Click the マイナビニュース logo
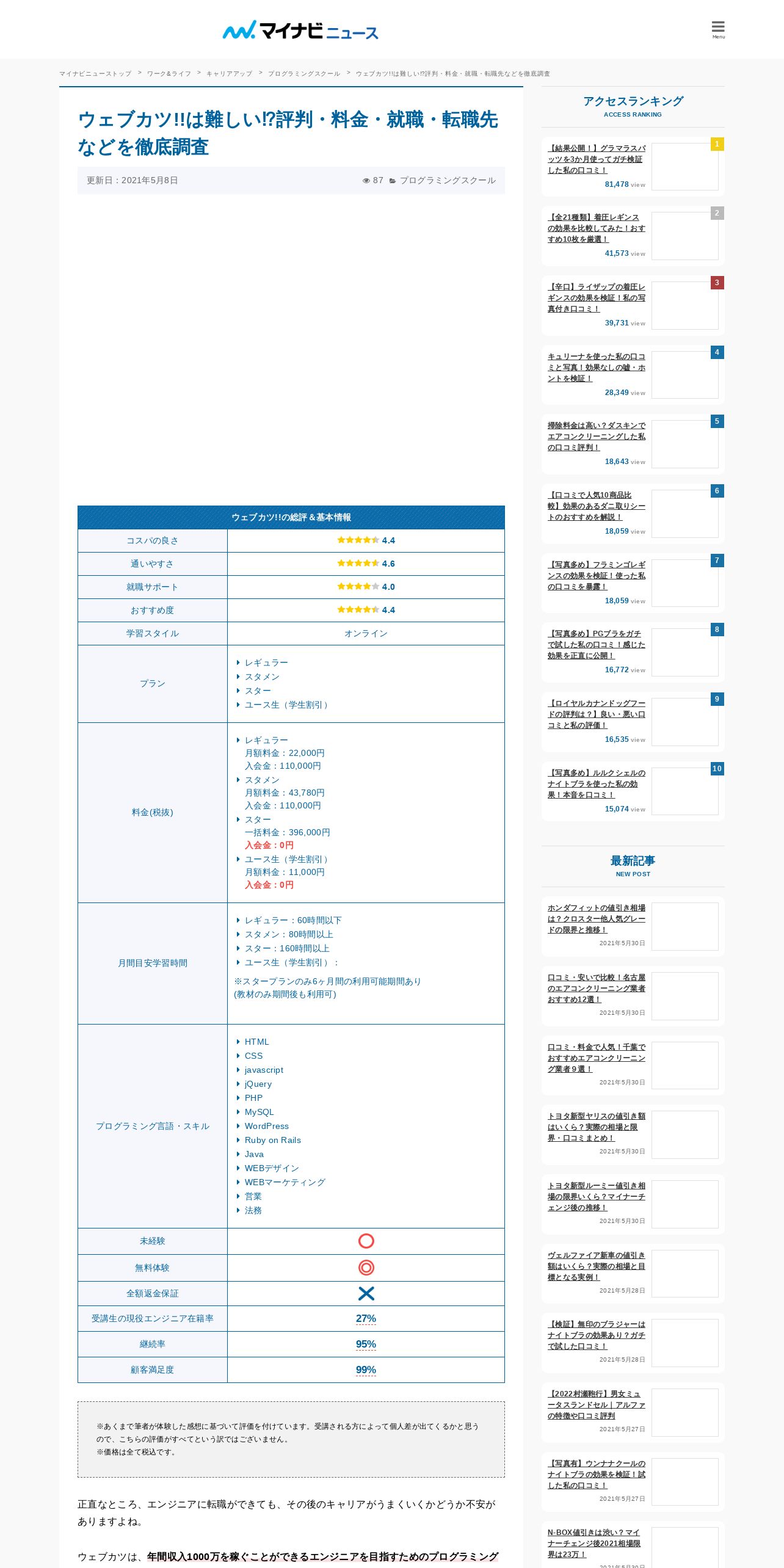 pos(300,30)
